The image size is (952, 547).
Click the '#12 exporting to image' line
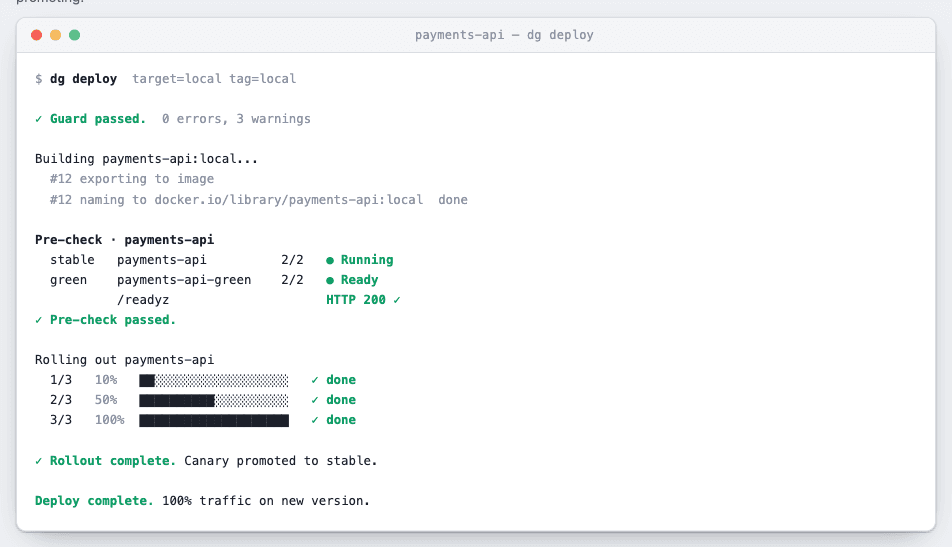pyautogui.click(x=132, y=179)
